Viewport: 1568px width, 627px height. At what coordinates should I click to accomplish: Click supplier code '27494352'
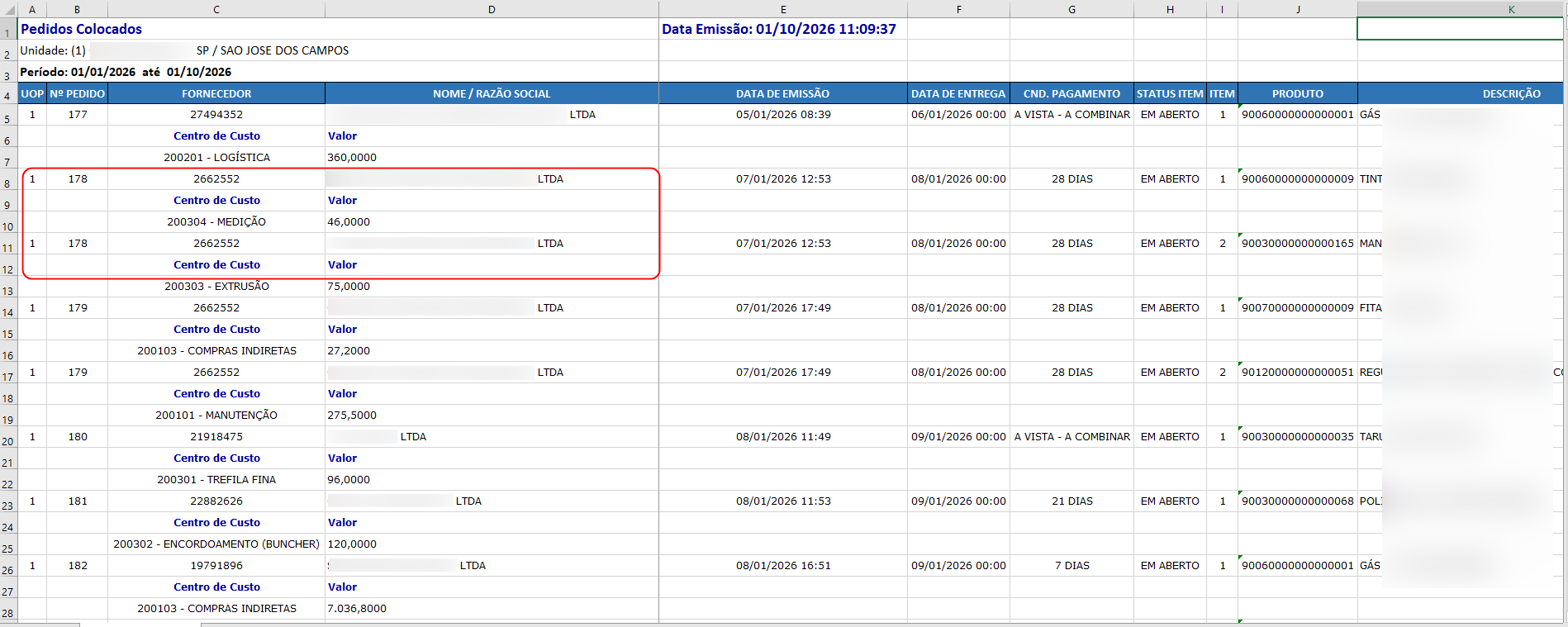pos(216,115)
